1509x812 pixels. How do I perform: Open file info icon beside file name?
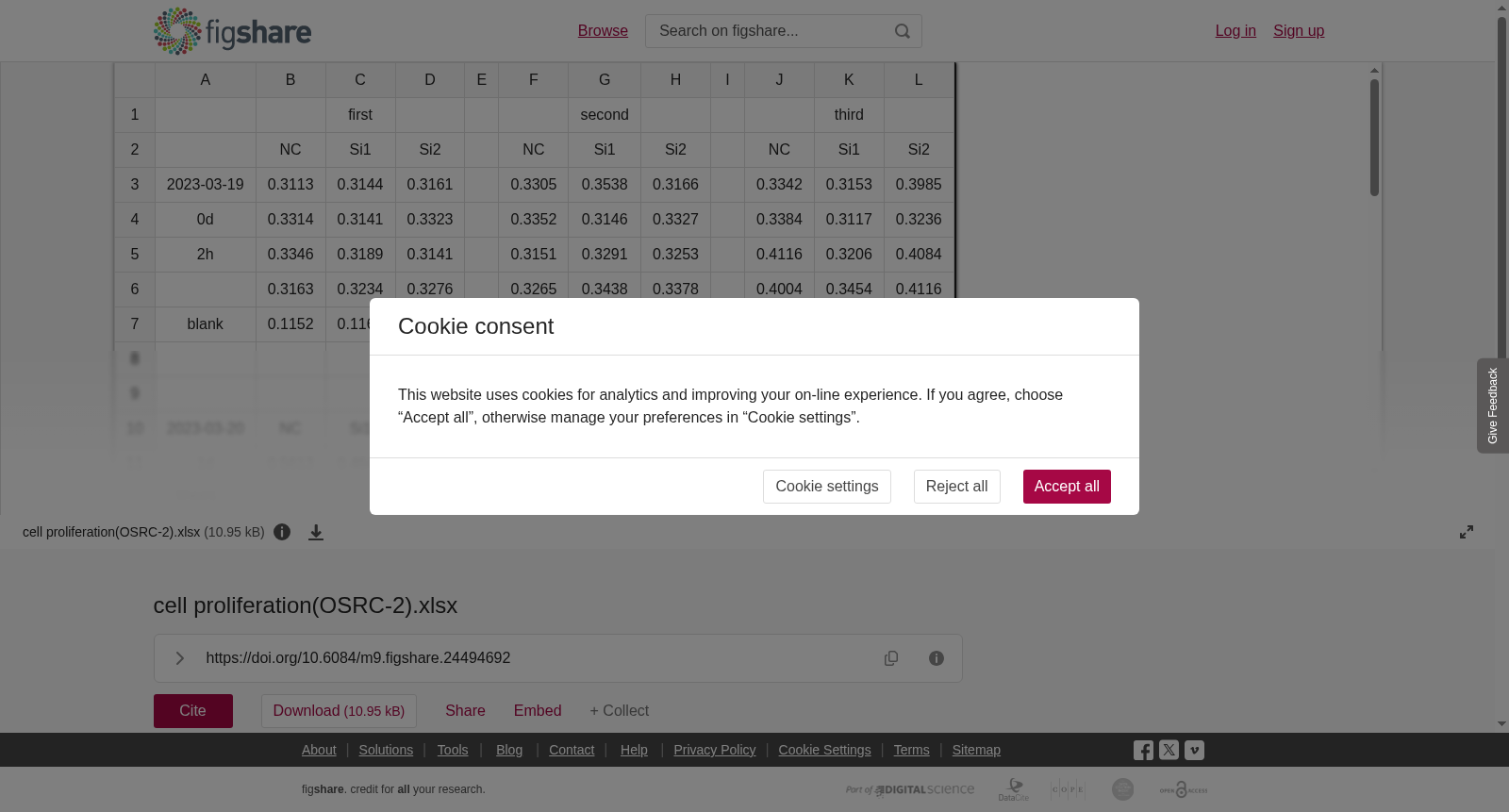pyautogui.click(x=282, y=532)
